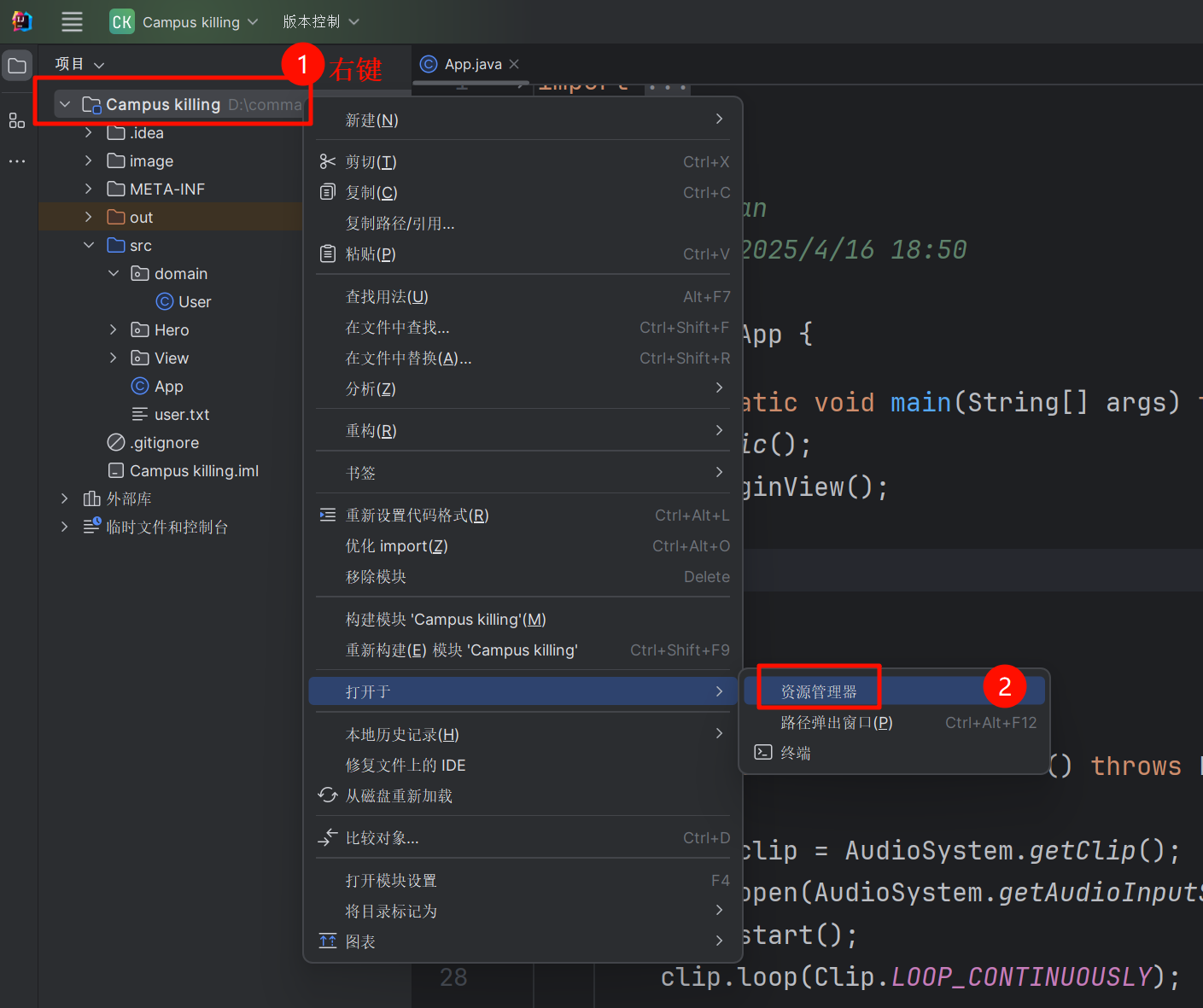Expand the .idea folder
Image resolution: width=1203 pixels, height=1008 pixels.
click(x=89, y=133)
